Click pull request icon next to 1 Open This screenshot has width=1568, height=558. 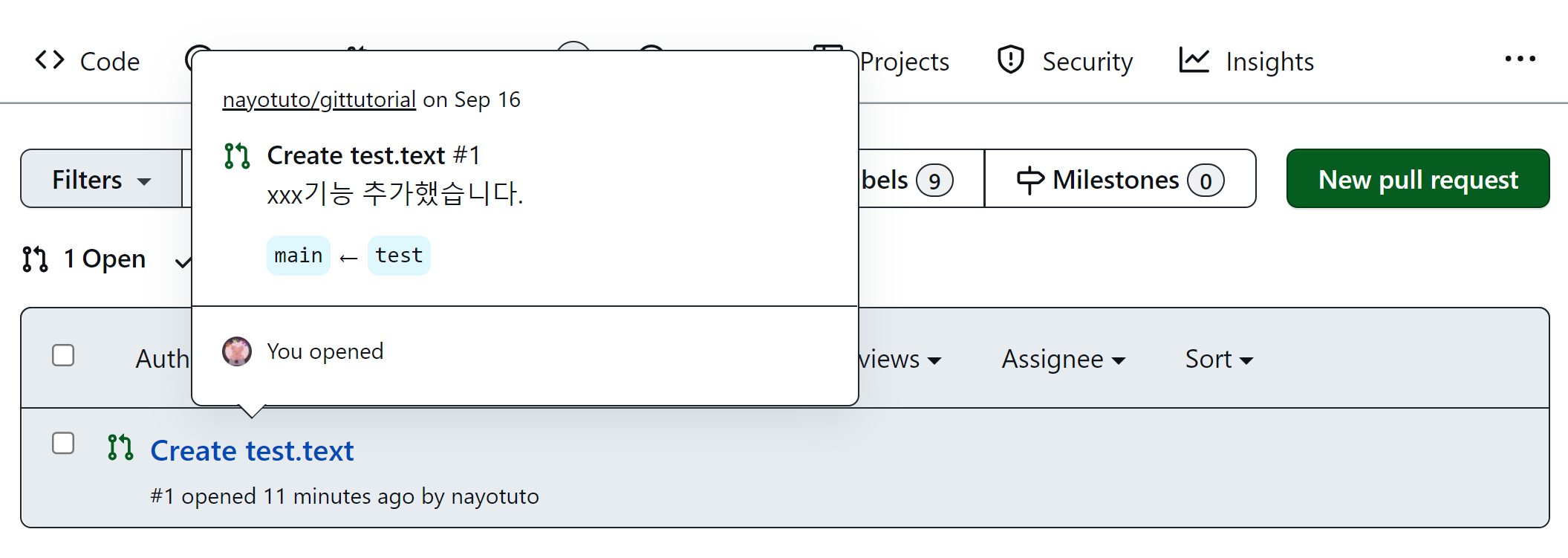pos(35,259)
